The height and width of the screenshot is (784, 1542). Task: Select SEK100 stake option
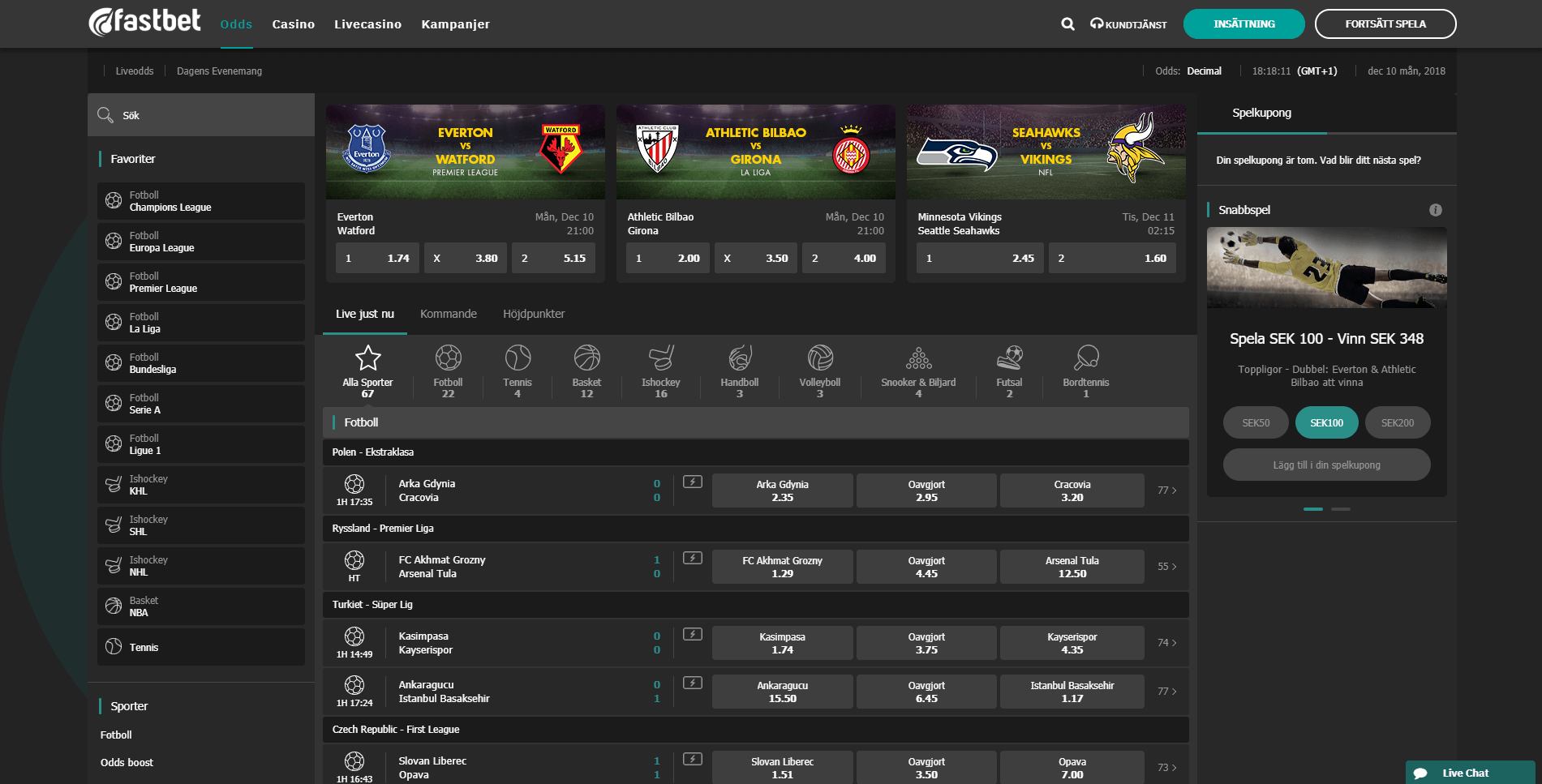pos(1326,422)
